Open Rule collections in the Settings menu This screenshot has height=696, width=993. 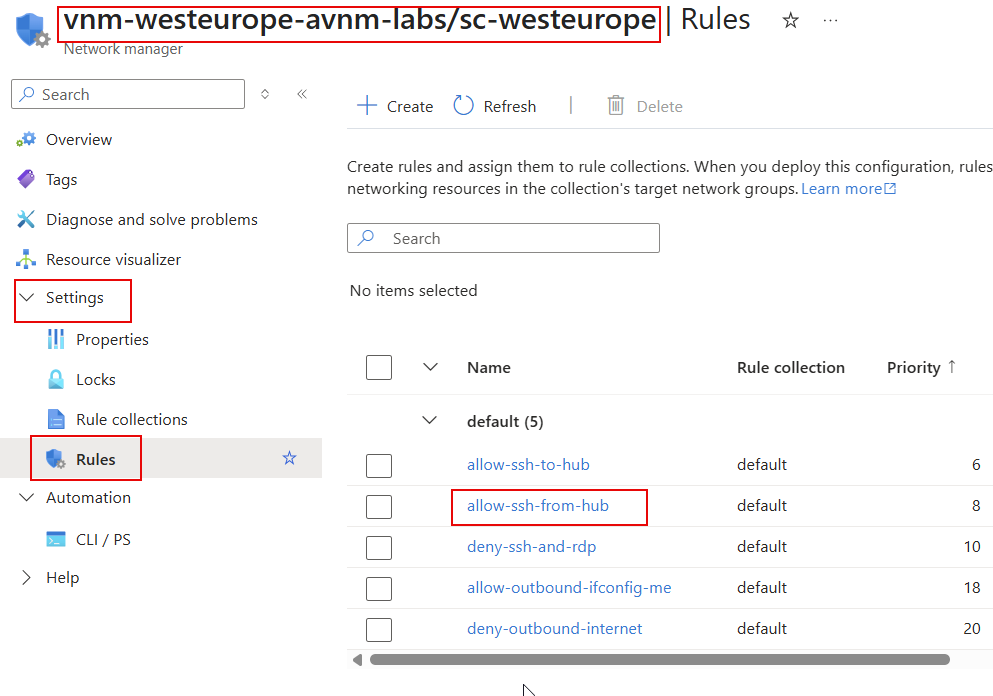tap(131, 420)
